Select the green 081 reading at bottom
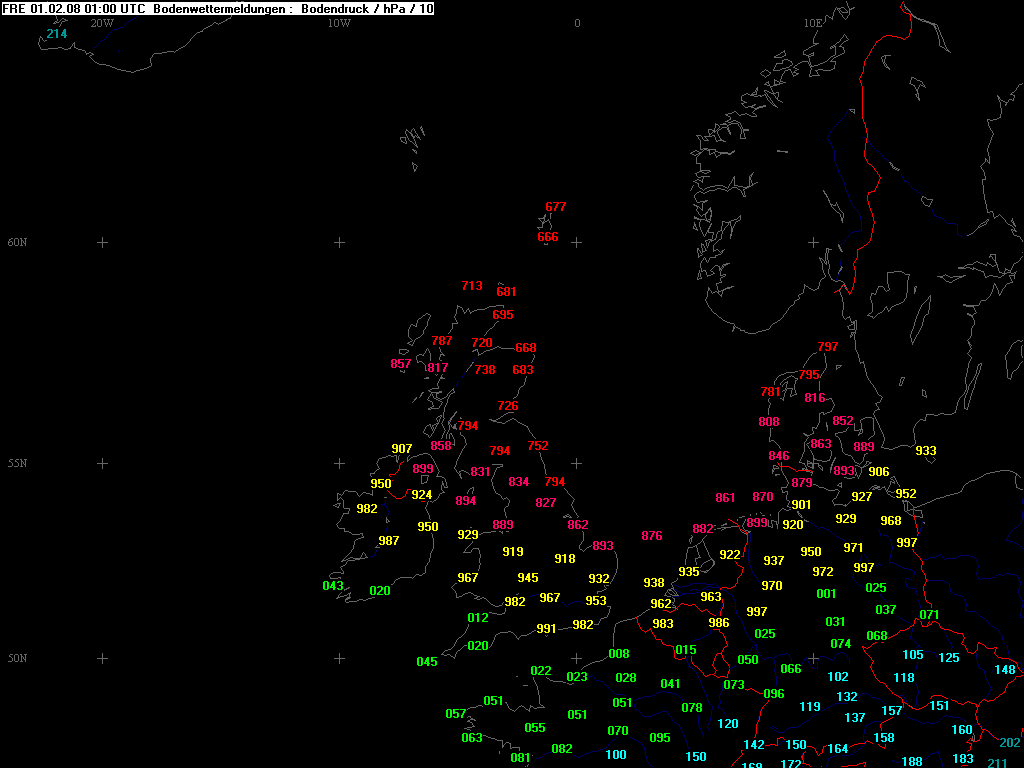The height and width of the screenshot is (768, 1024). 521,758
